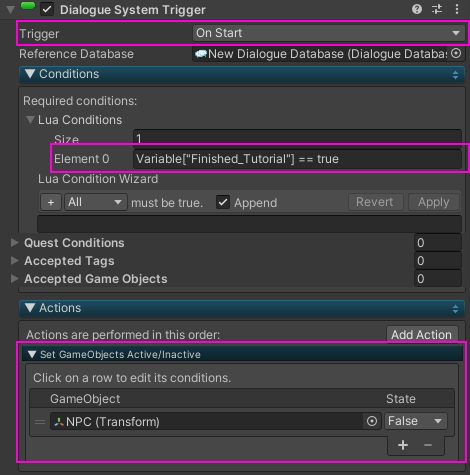Click the NPC row drag handle

pos(40,422)
